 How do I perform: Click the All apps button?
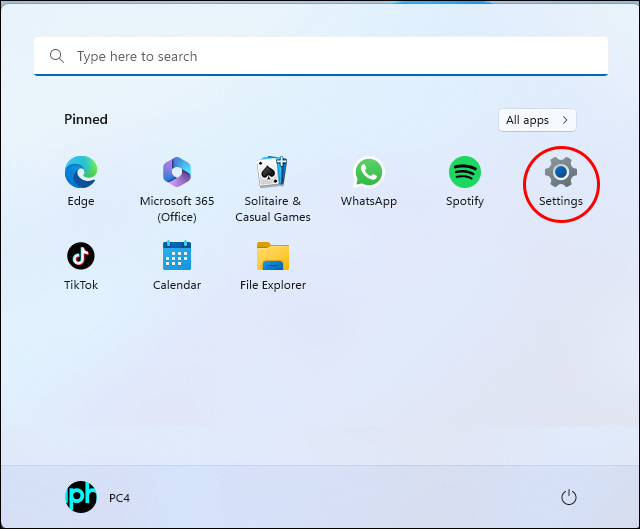[x=537, y=120]
